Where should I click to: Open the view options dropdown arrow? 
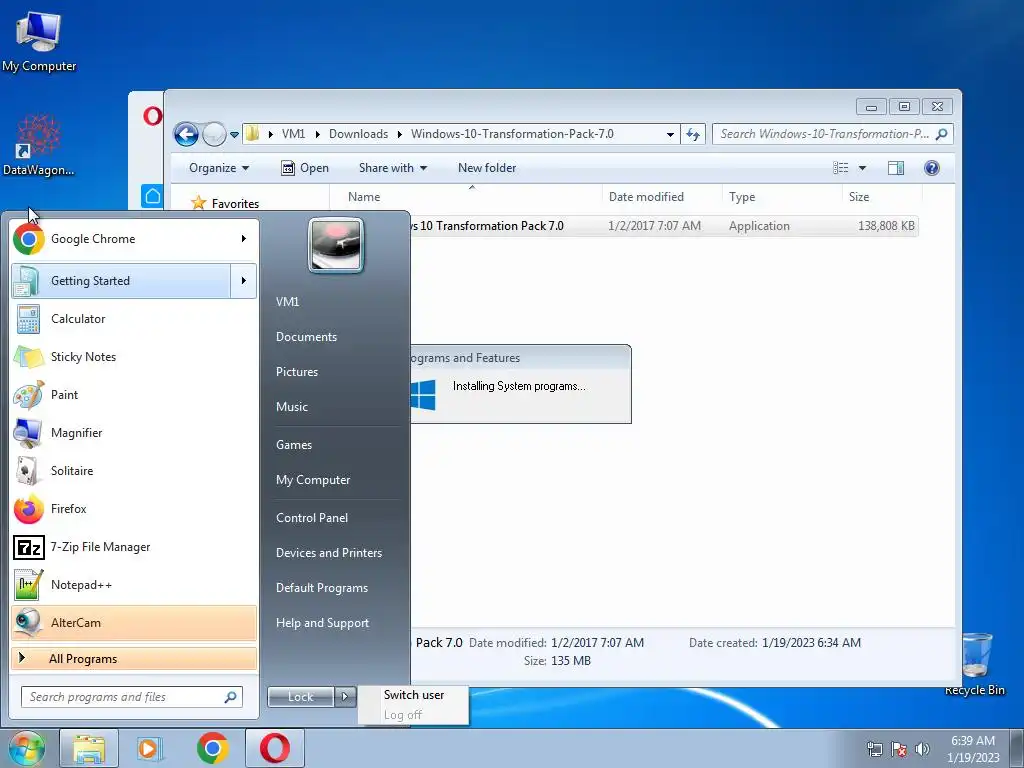click(862, 168)
